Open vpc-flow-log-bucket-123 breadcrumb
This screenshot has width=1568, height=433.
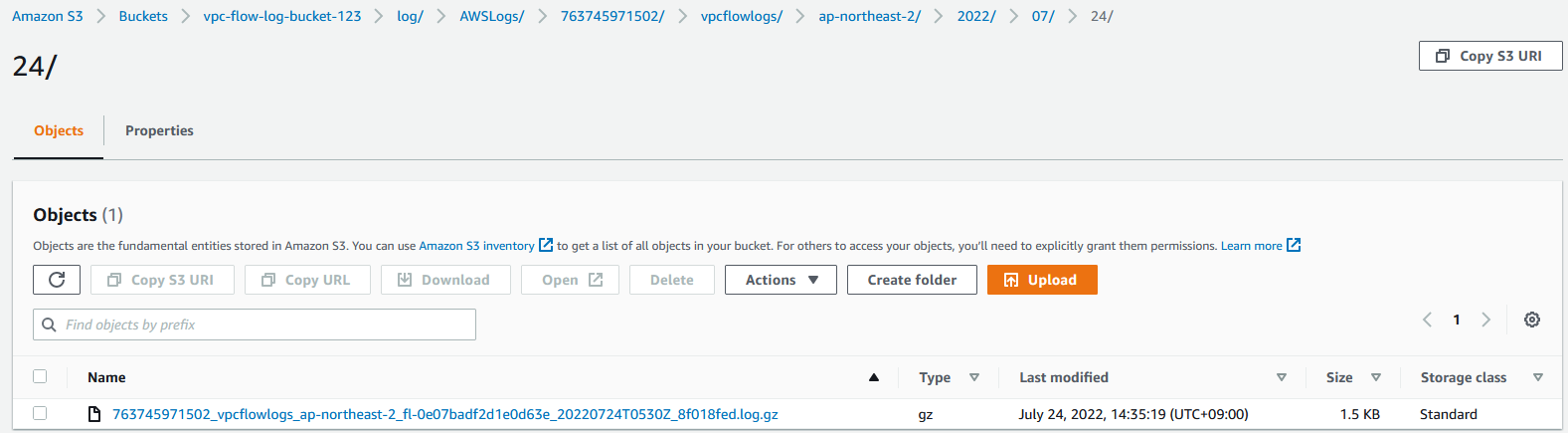coord(282,16)
